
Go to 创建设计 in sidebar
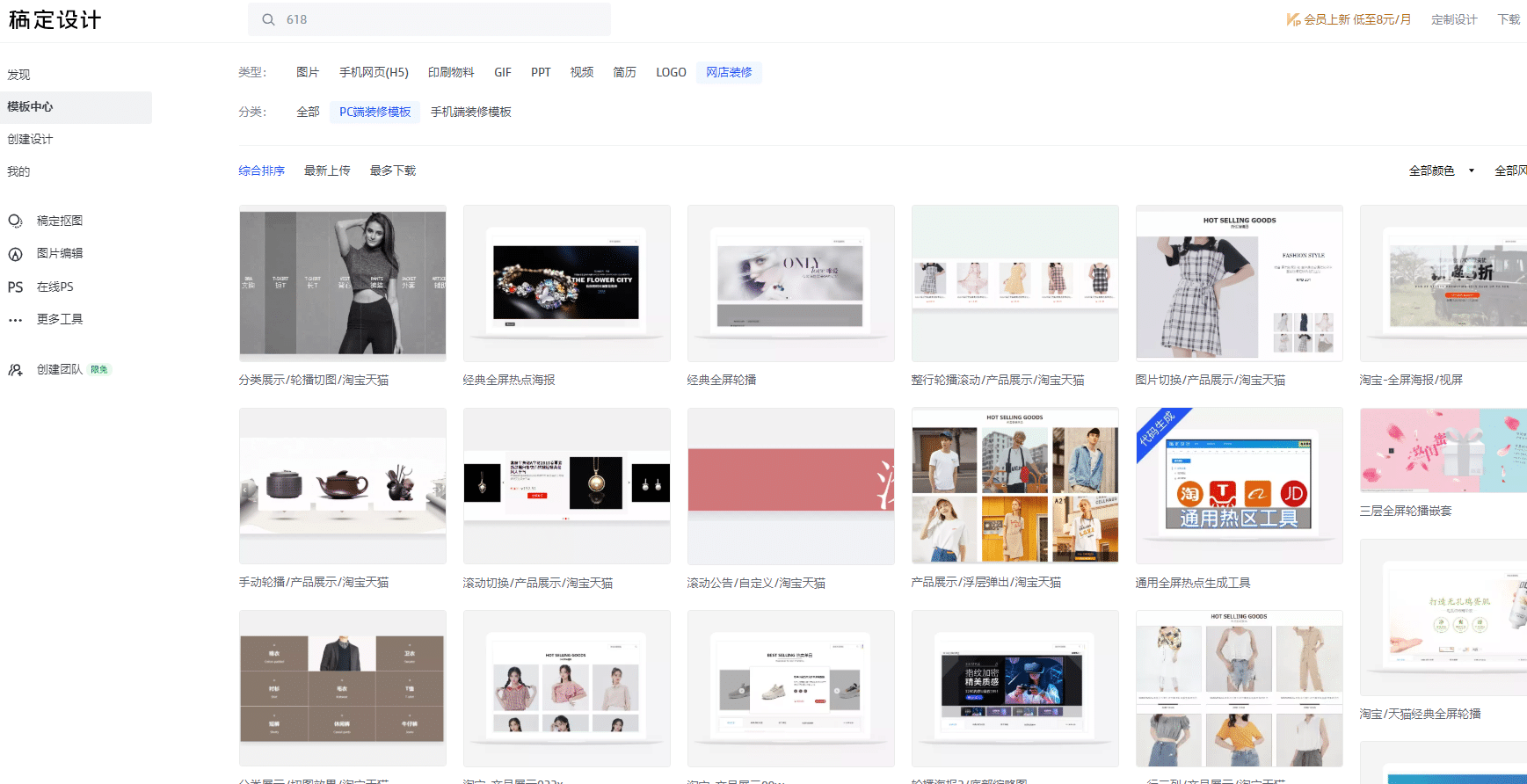click(30, 139)
